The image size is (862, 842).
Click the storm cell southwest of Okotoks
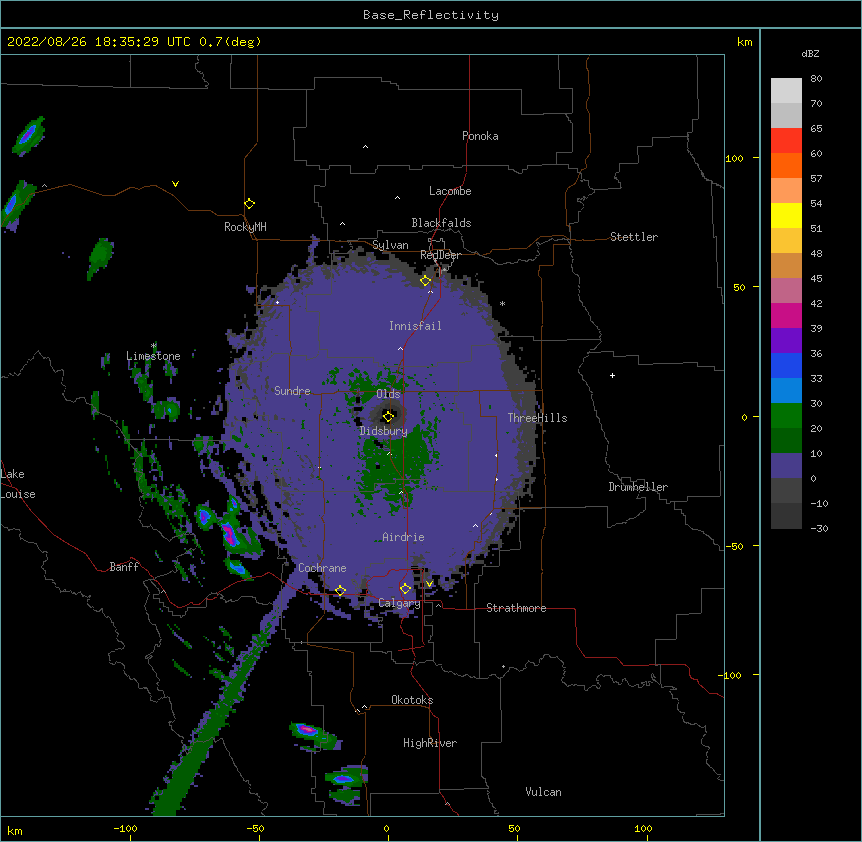coord(313,735)
